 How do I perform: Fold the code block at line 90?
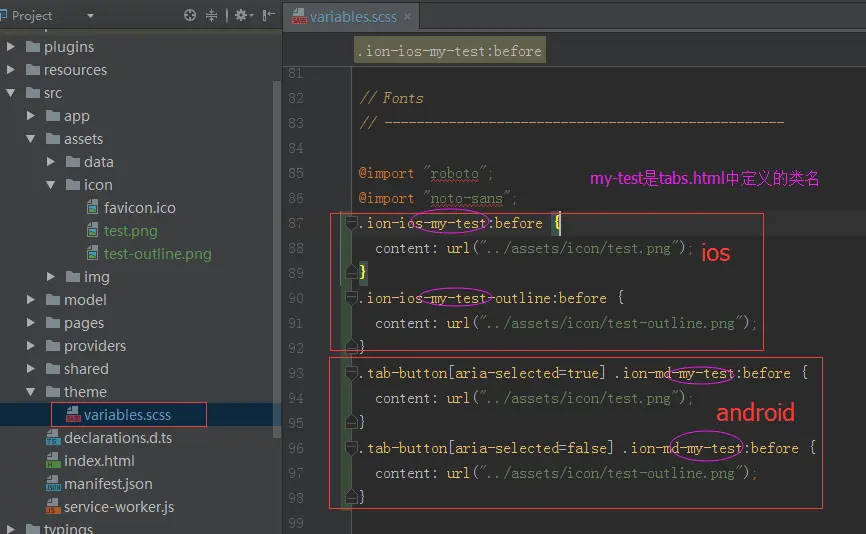(x=351, y=298)
